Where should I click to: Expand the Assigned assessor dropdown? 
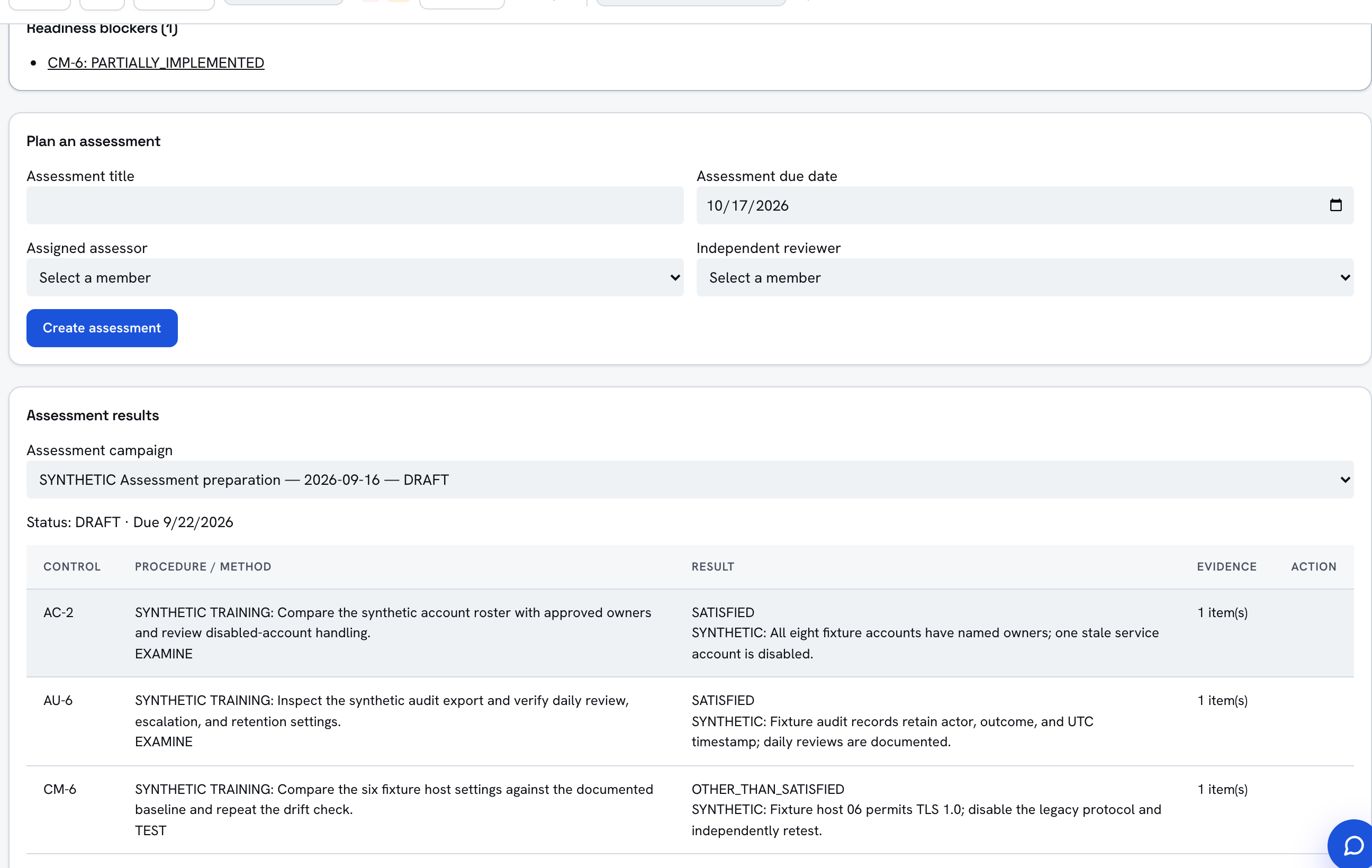355,277
